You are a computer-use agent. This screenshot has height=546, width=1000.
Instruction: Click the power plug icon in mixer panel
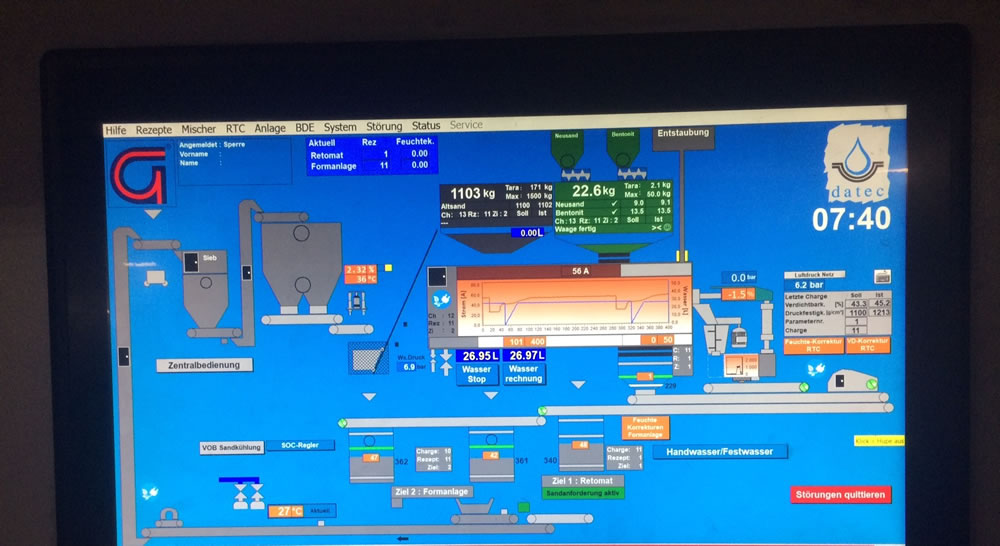(442, 300)
